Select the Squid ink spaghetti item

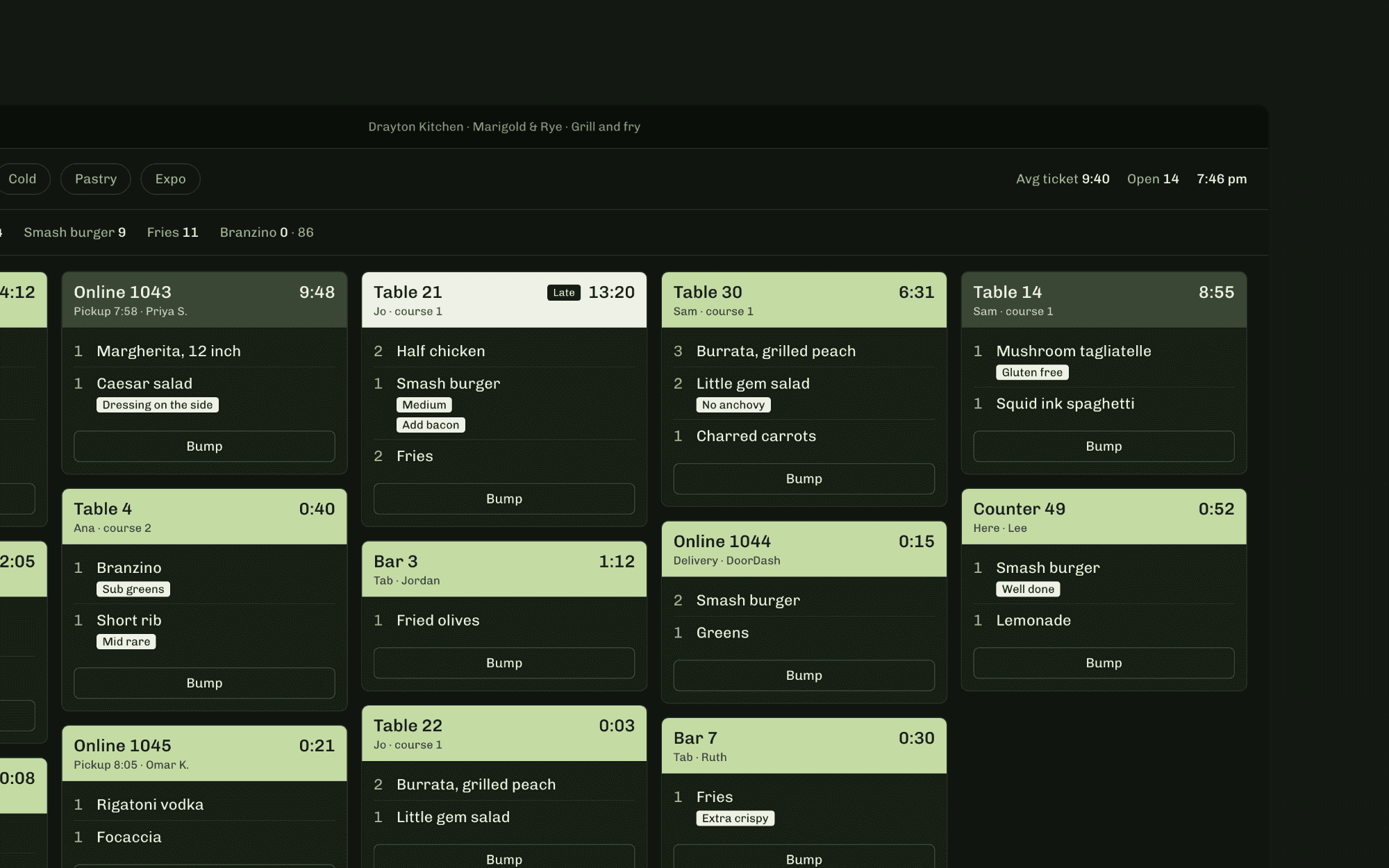point(1104,404)
